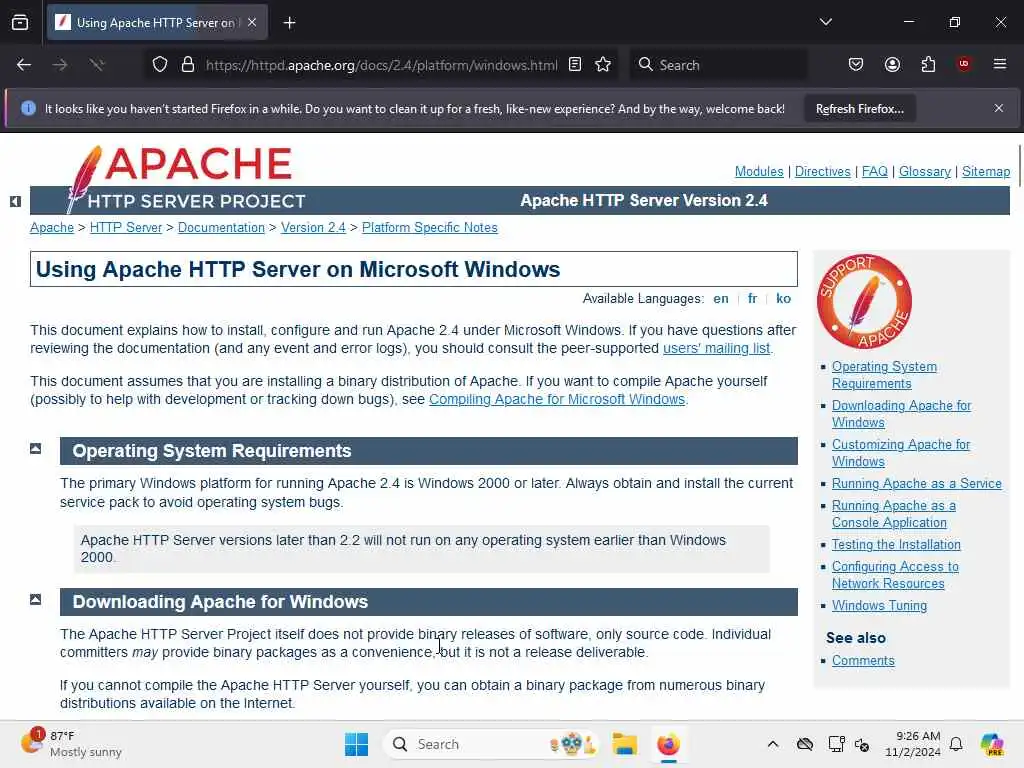Show site security padlock info
1024x768 pixels.
pyautogui.click(x=188, y=65)
